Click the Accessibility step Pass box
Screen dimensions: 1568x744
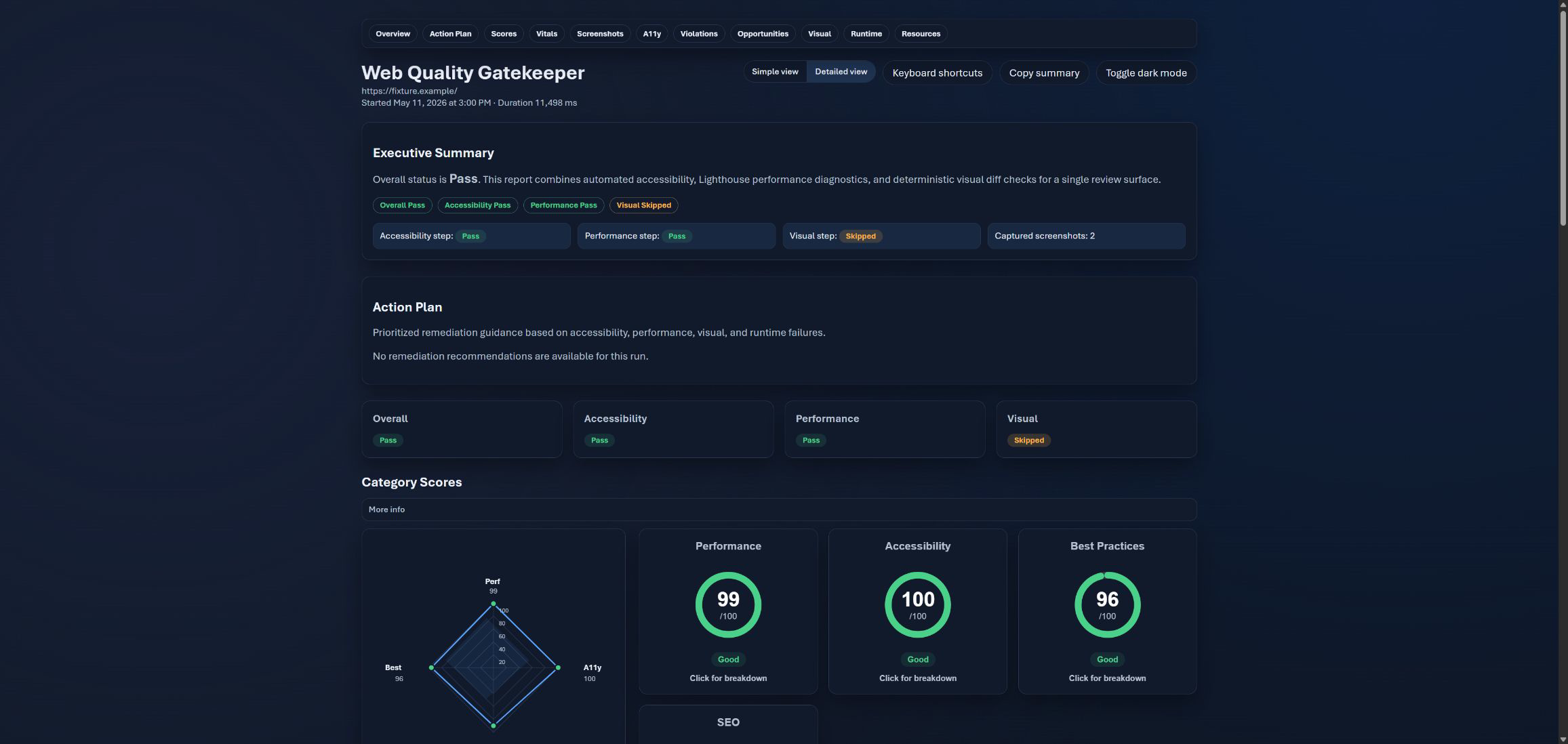point(471,236)
